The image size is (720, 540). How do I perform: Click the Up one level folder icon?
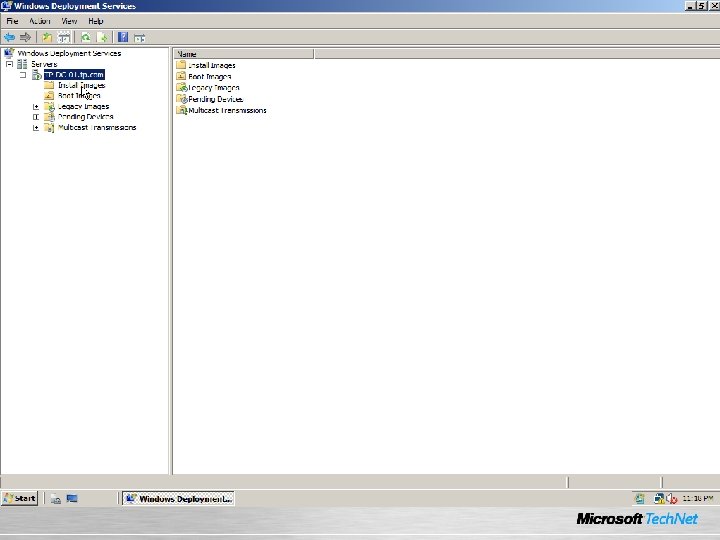click(46, 38)
